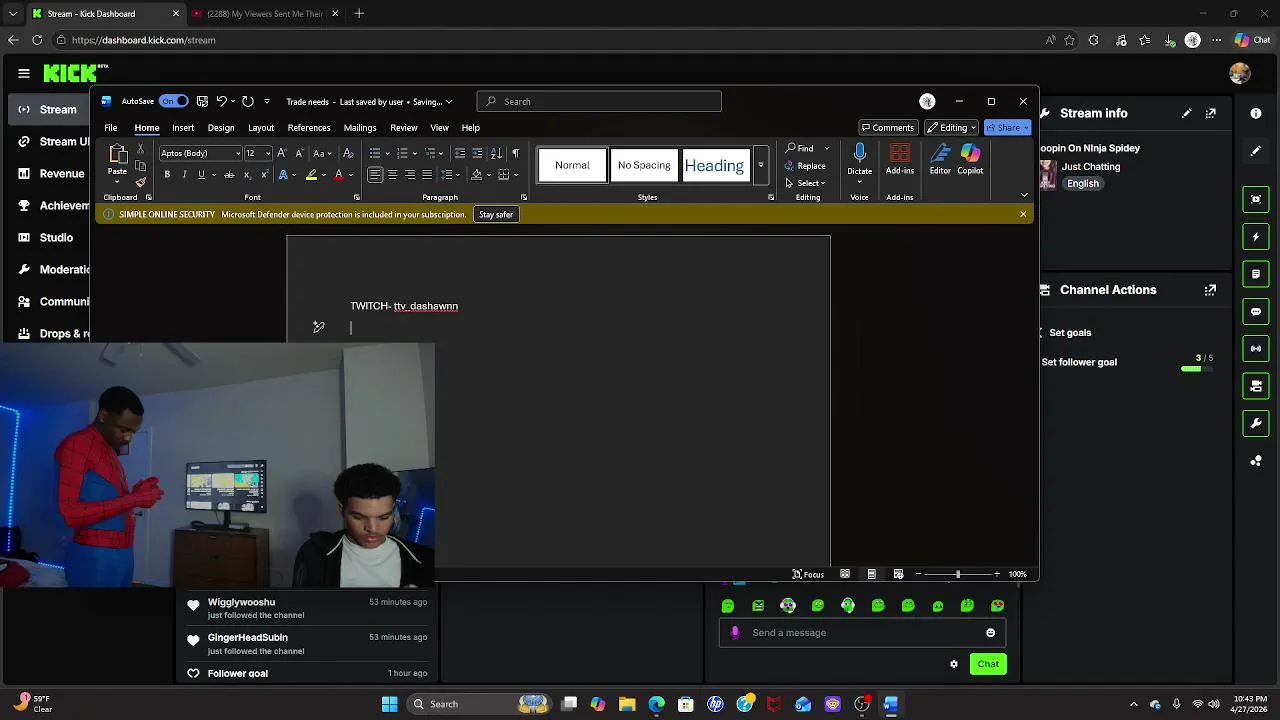Toggle Superscript formatting
1280x720 pixels.
[x=263, y=175]
